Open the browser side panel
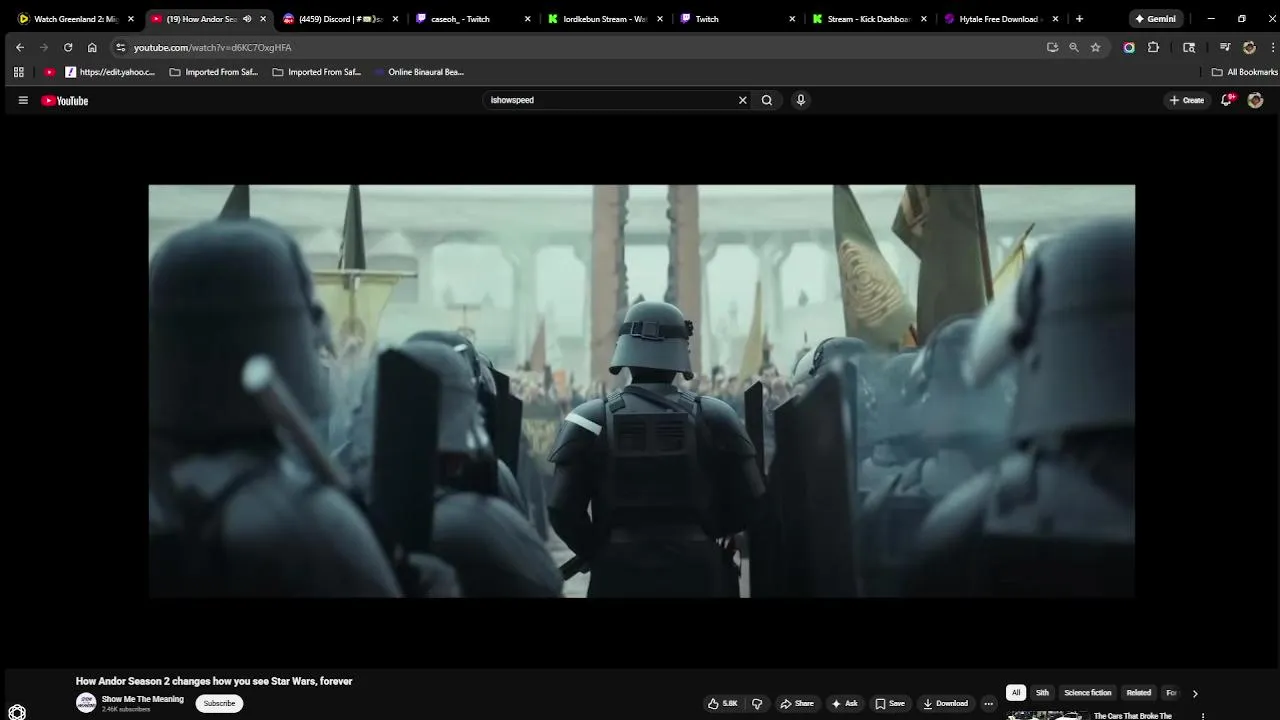 1189,47
